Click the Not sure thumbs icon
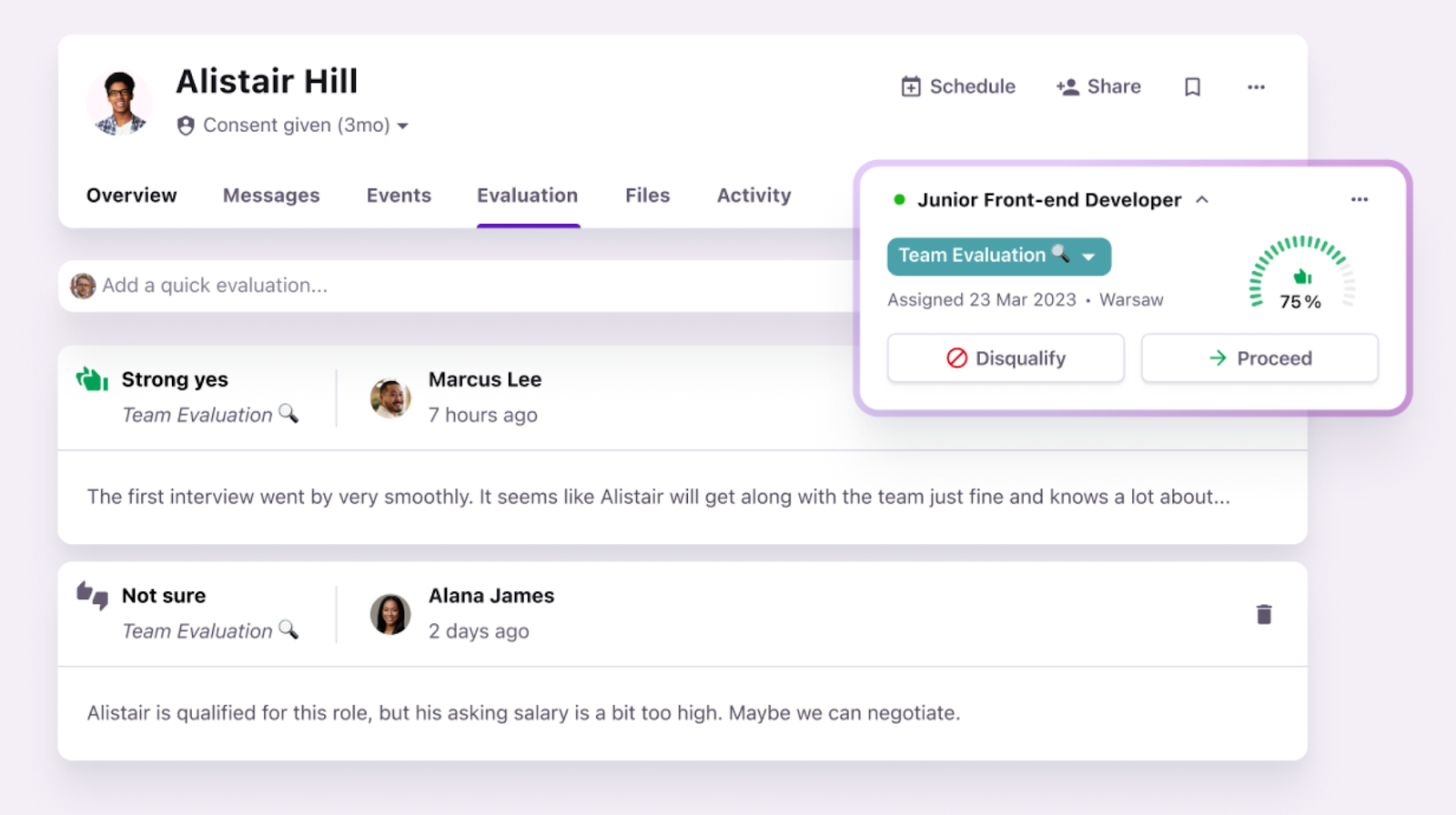 [x=92, y=596]
